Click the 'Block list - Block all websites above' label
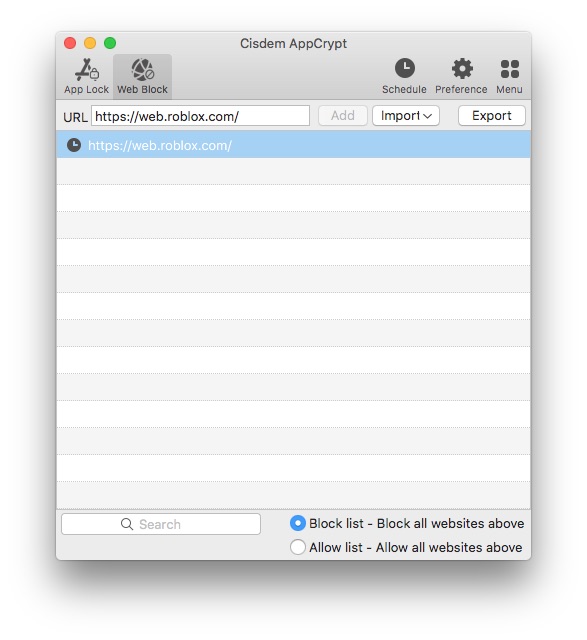This screenshot has height=640, width=587. 416,523
